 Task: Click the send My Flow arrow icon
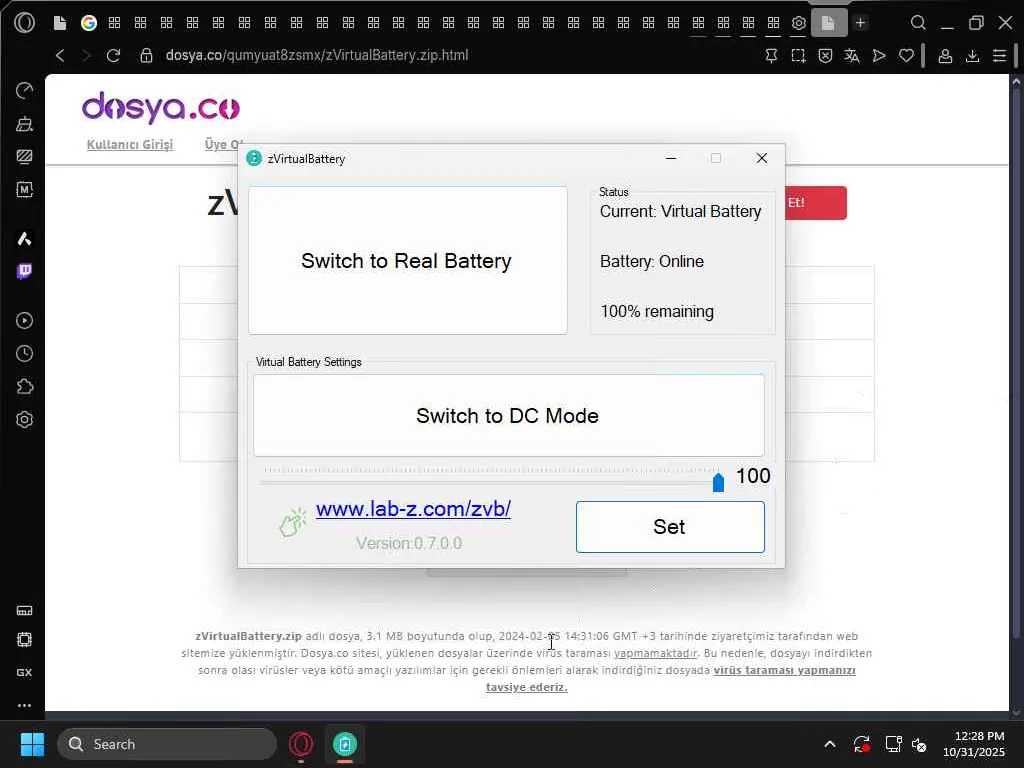tap(879, 56)
